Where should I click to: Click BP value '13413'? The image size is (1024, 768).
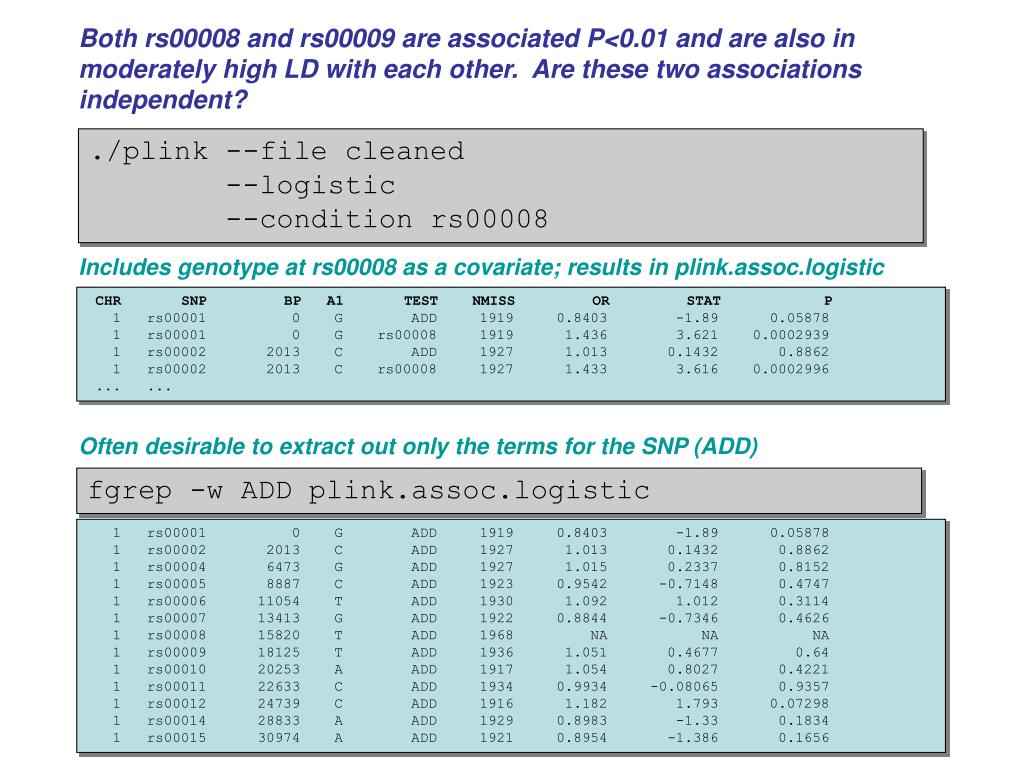pos(279,618)
